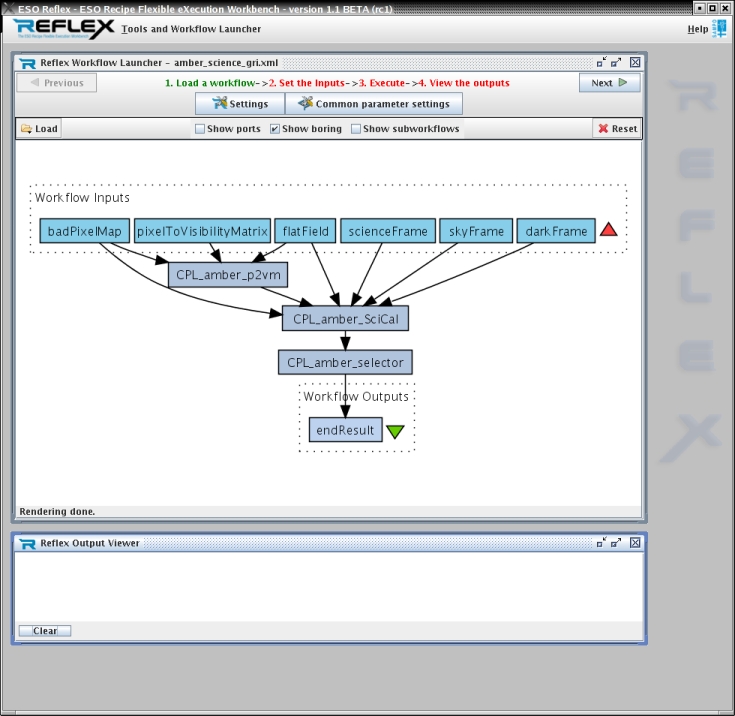Screen dimensions: 735x716
Task: Select the CPL_amber_SciCal workflow node
Action: [345, 318]
